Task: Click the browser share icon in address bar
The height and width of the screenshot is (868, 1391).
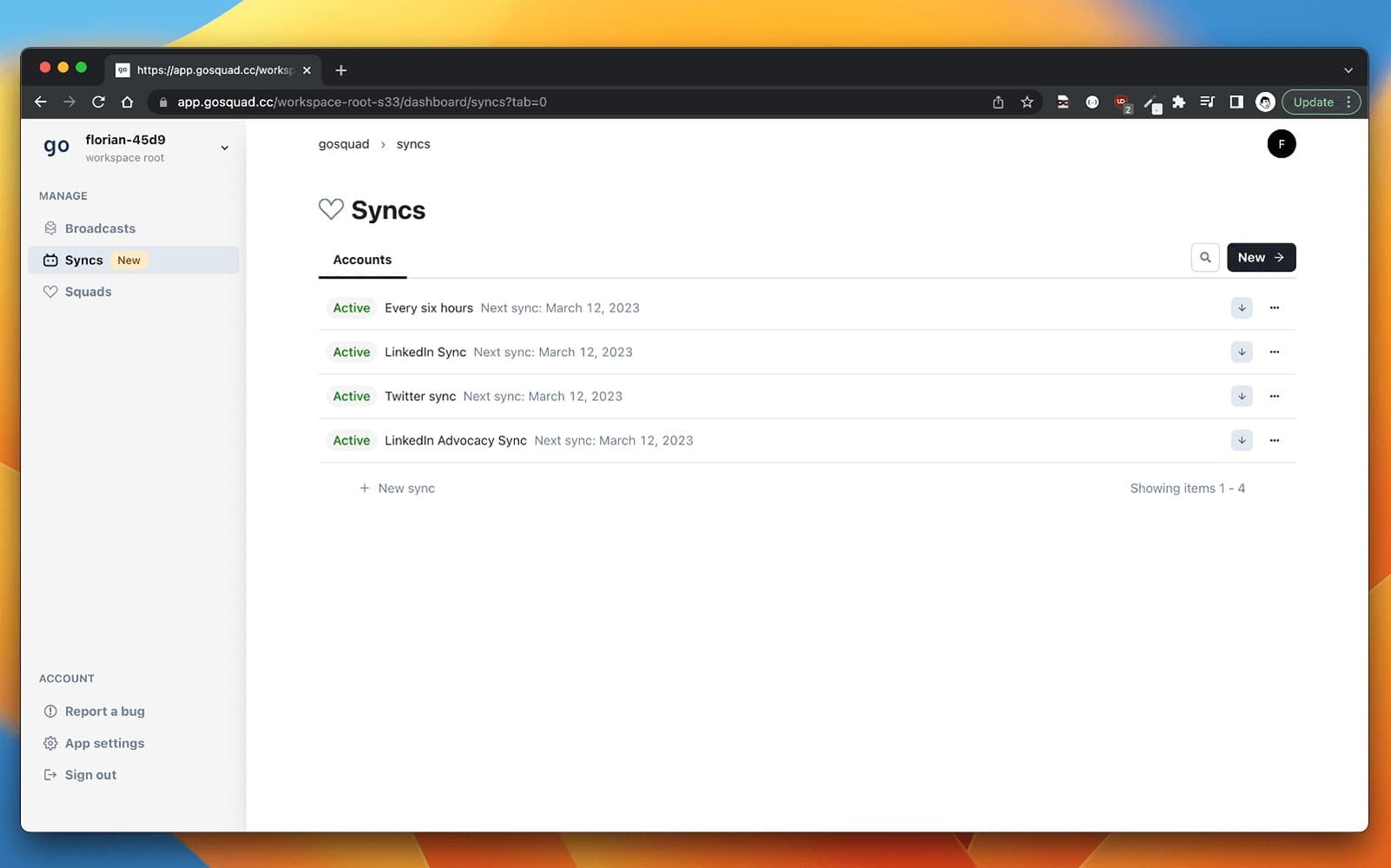Action: [998, 102]
